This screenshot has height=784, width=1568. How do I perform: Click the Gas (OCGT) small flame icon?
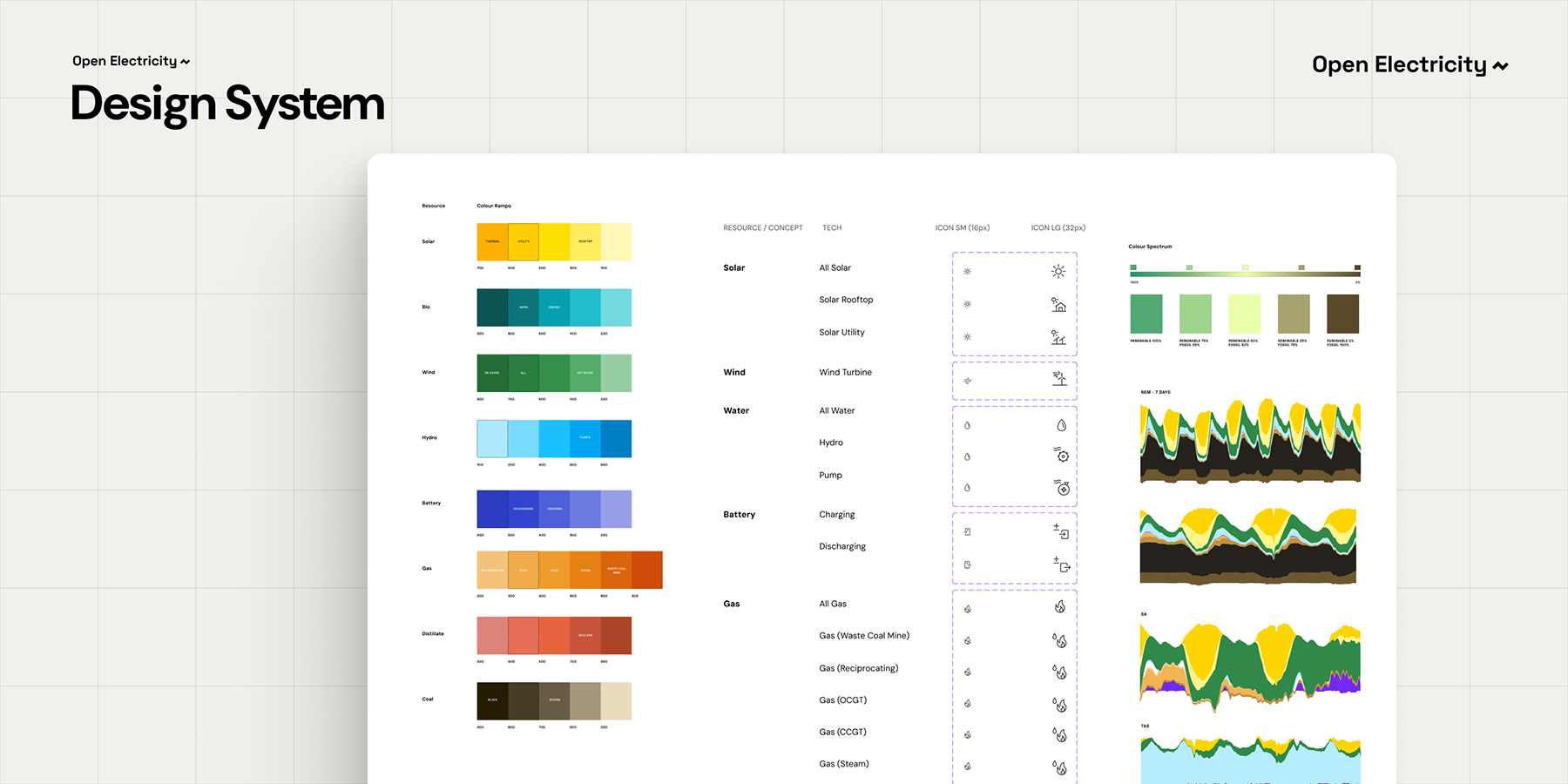(967, 702)
